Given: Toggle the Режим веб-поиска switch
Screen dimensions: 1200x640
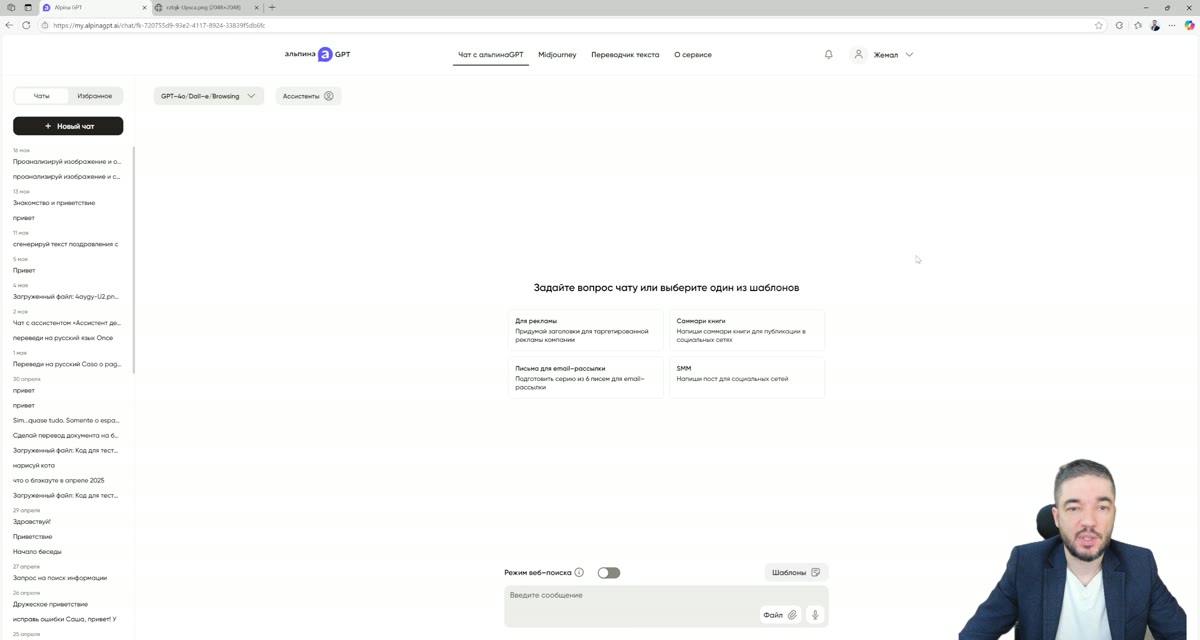Looking at the screenshot, I should point(609,573).
